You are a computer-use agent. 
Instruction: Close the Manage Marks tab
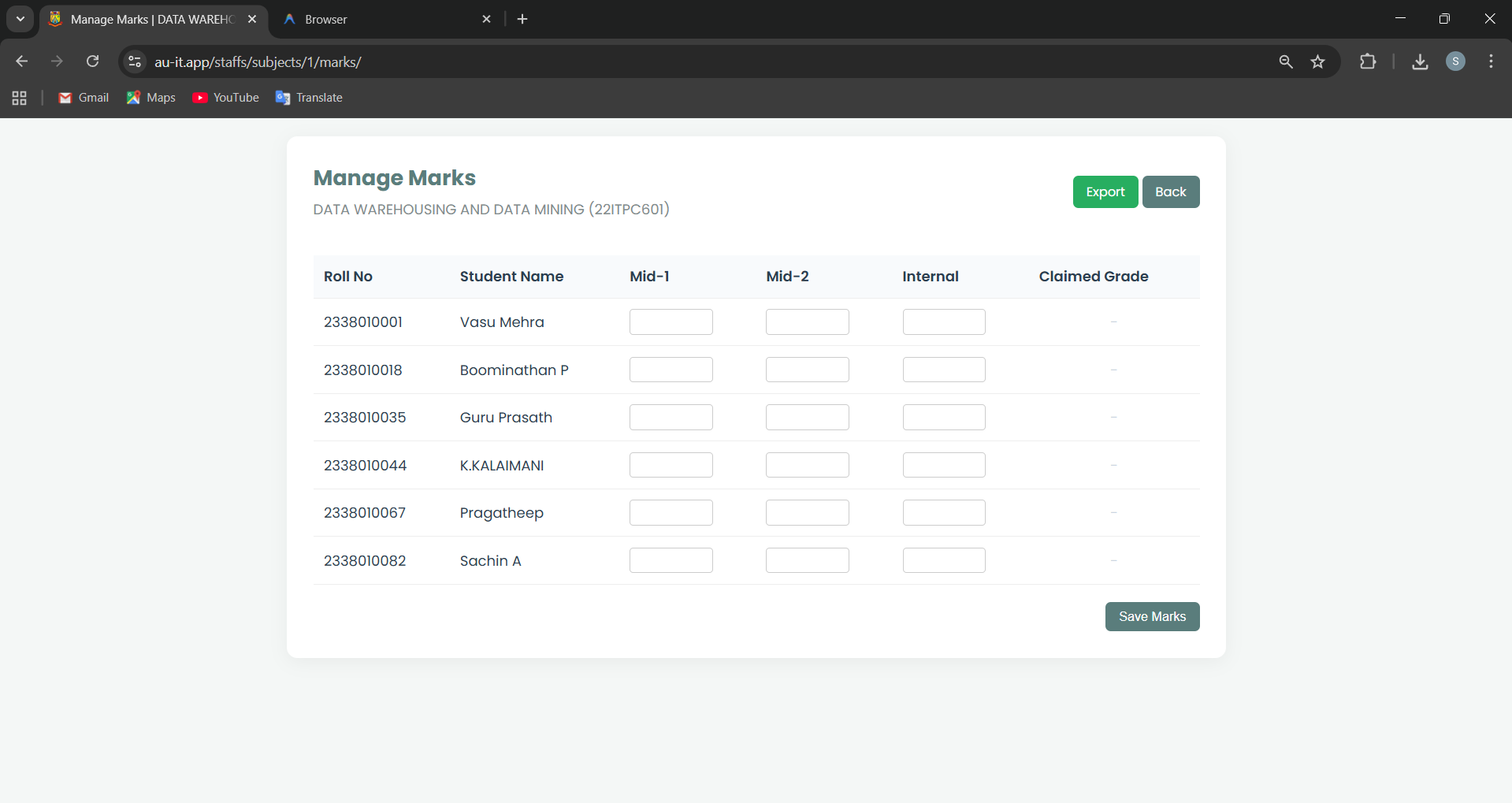(x=252, y=19)
